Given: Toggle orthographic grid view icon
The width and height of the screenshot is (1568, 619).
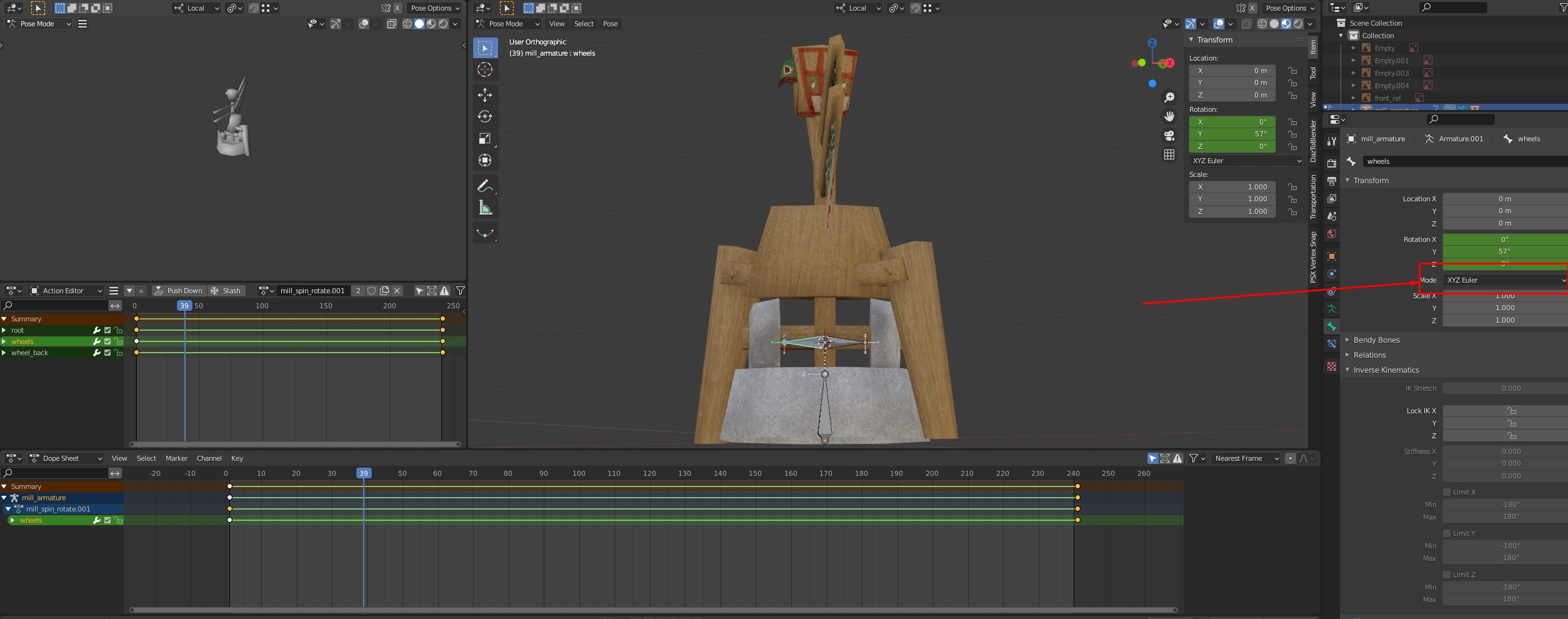Looking at the screenshot, I should coord(1169,154).
